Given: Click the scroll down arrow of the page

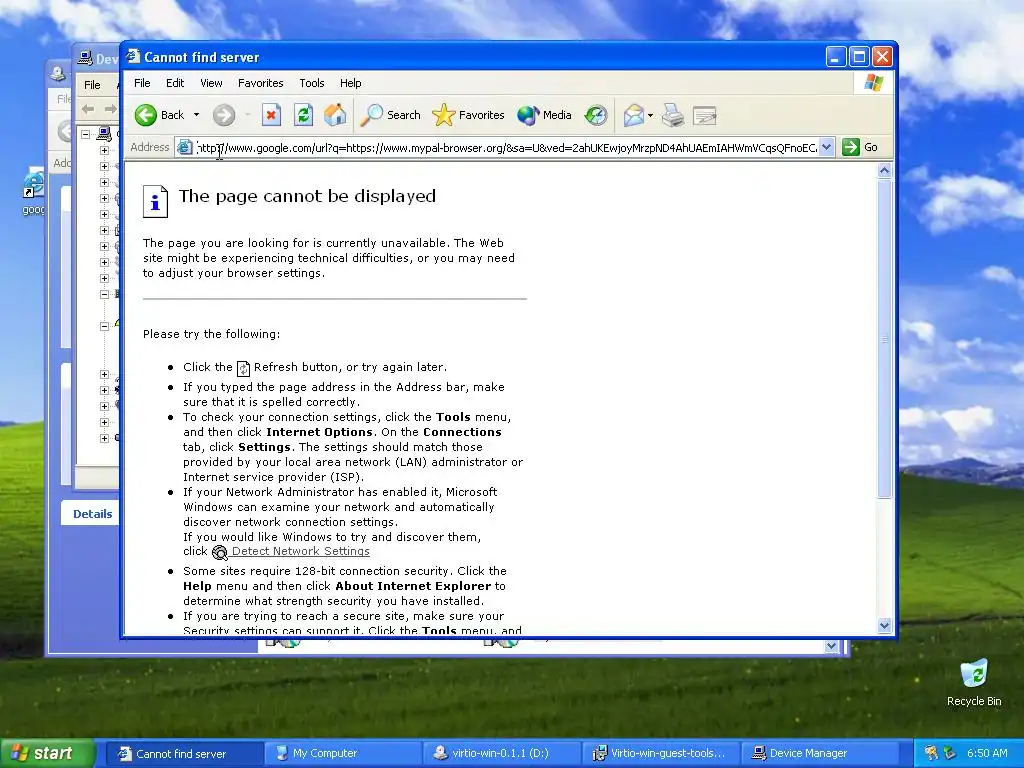Looking at the screenshot, I should [884, 626].
